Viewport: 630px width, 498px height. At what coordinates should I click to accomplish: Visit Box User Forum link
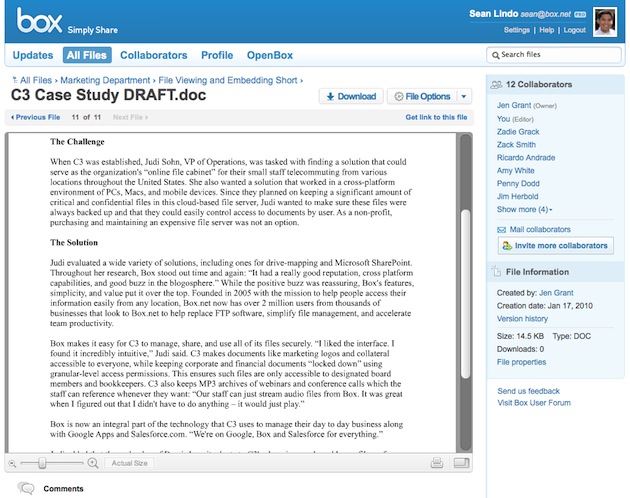point(534,402)
